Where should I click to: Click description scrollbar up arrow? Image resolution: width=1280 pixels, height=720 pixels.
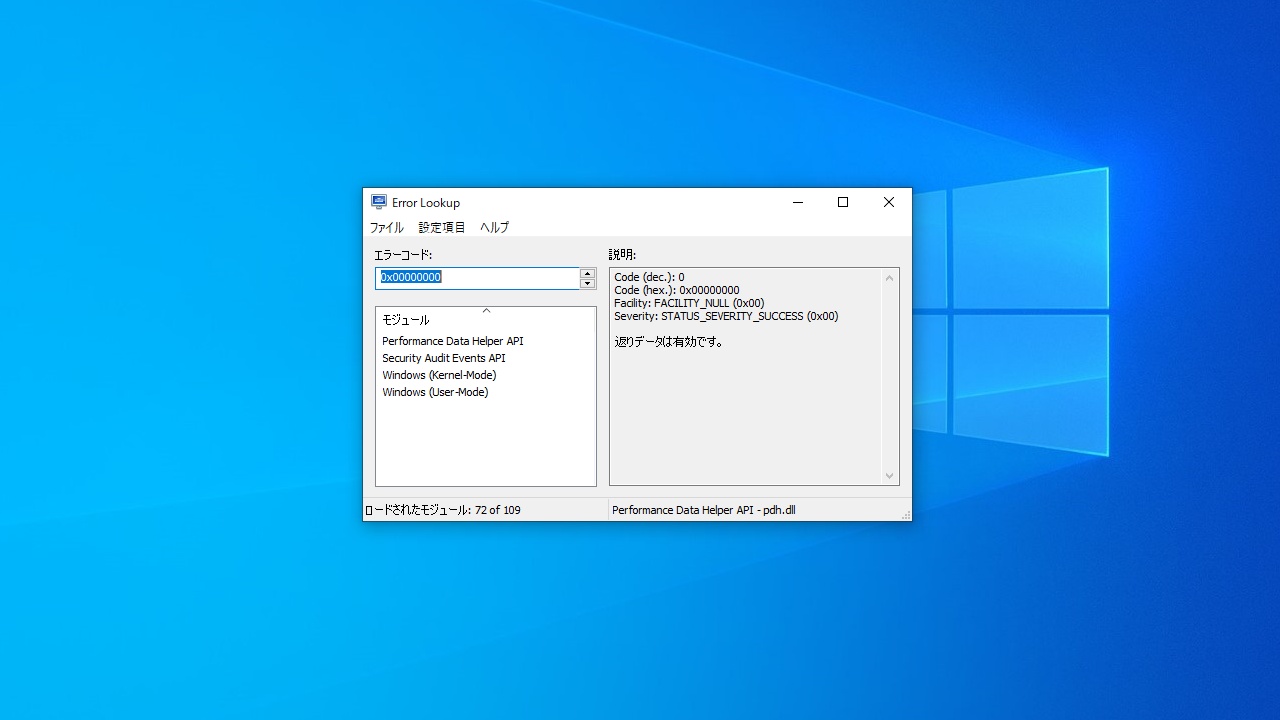[889, 278]
